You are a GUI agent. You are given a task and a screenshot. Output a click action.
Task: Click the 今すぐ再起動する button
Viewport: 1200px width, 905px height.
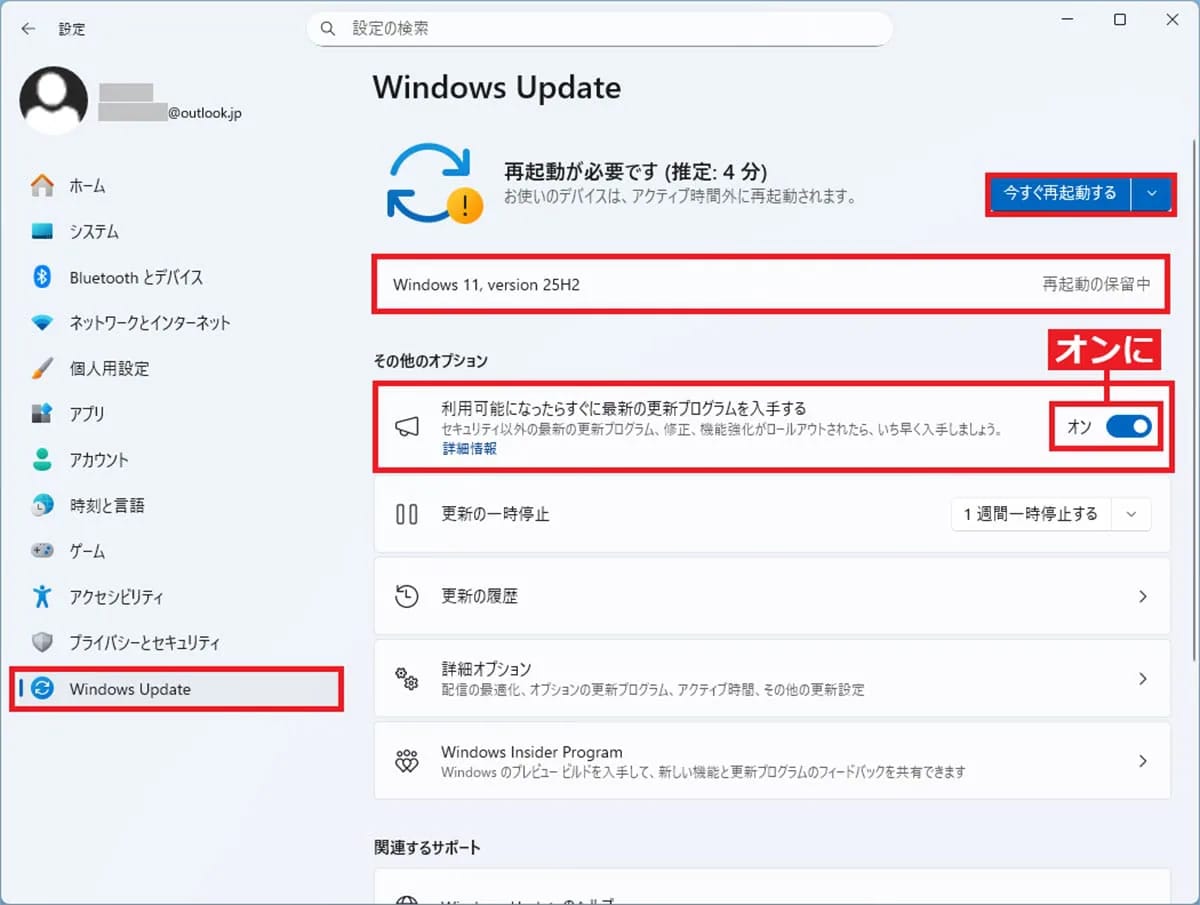1060,194
